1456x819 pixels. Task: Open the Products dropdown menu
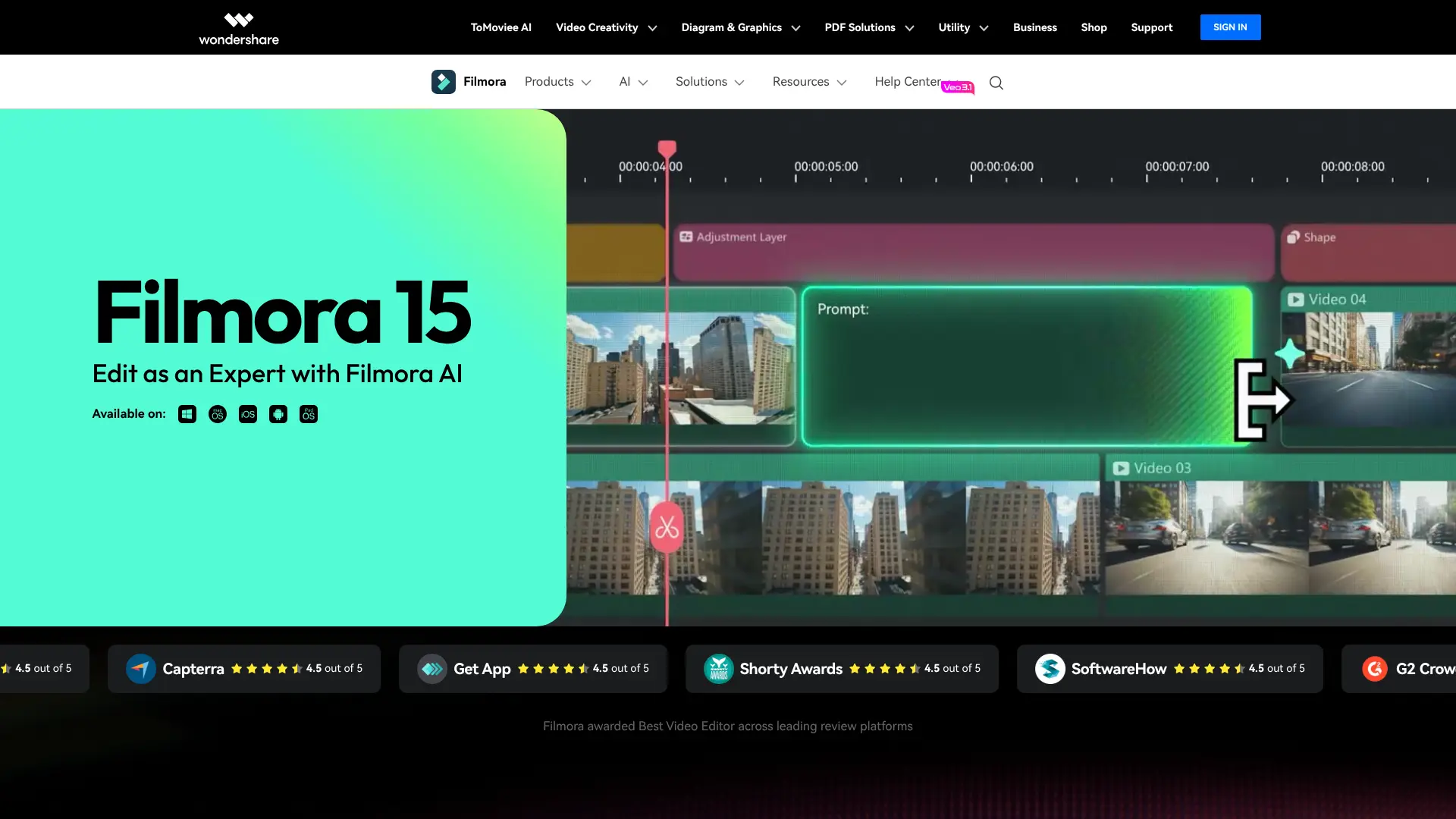pos(557,82)
